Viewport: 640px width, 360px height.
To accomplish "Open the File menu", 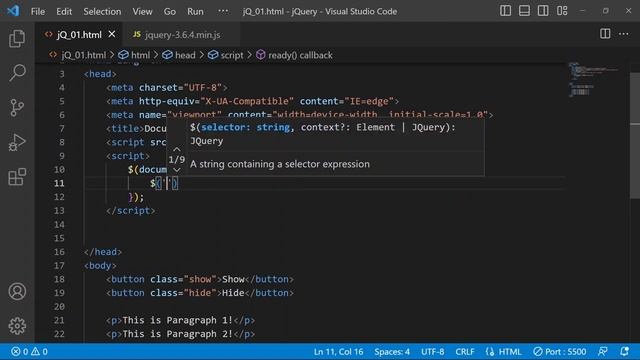I will pyautogui.click(x=38, y=11).
